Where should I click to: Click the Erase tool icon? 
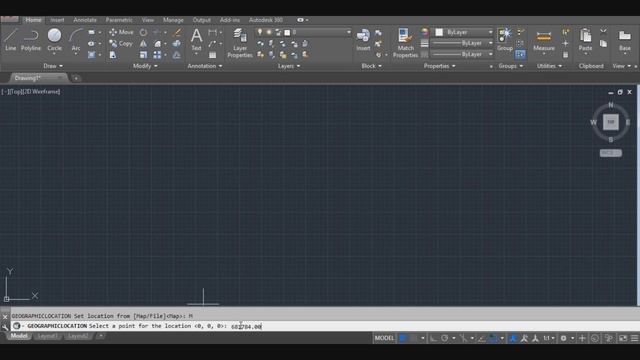(176, 32)
